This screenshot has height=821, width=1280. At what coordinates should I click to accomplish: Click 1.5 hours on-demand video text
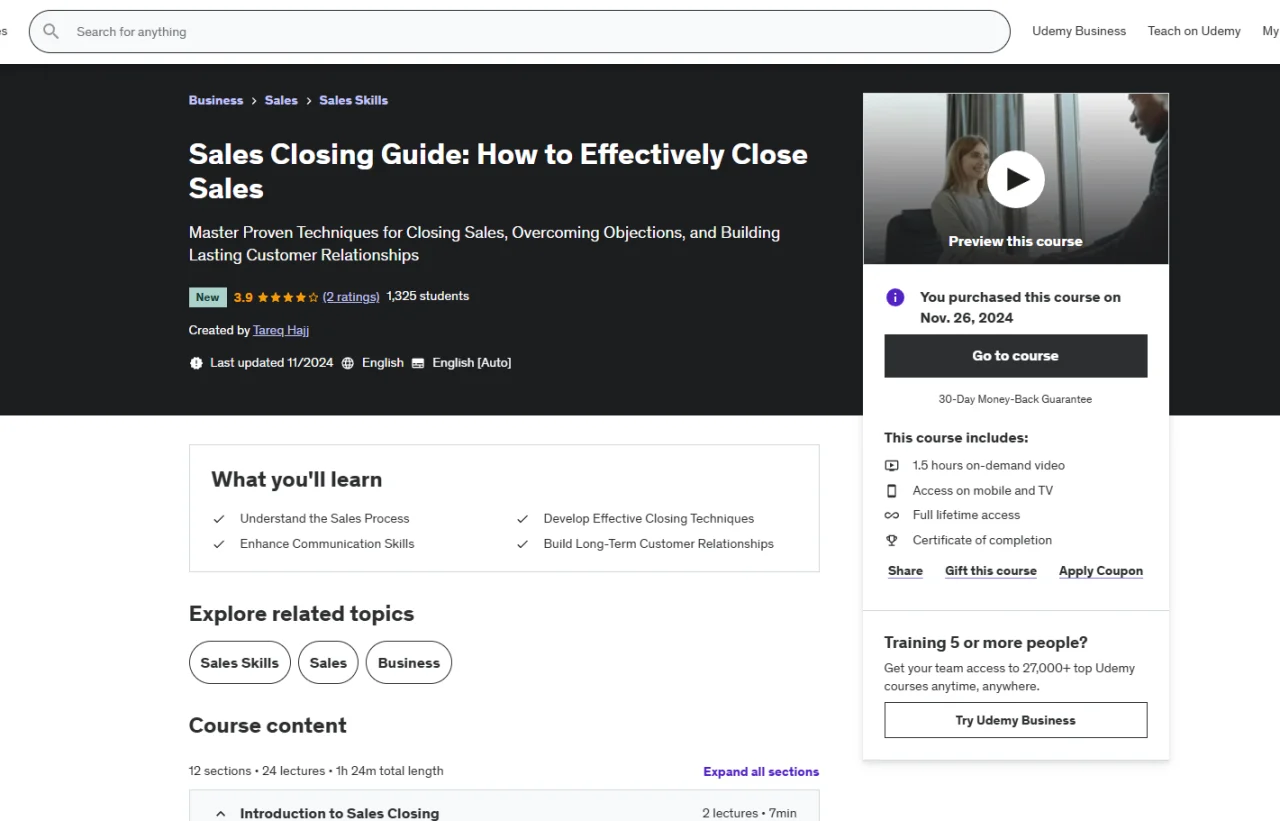pos(988,466)
